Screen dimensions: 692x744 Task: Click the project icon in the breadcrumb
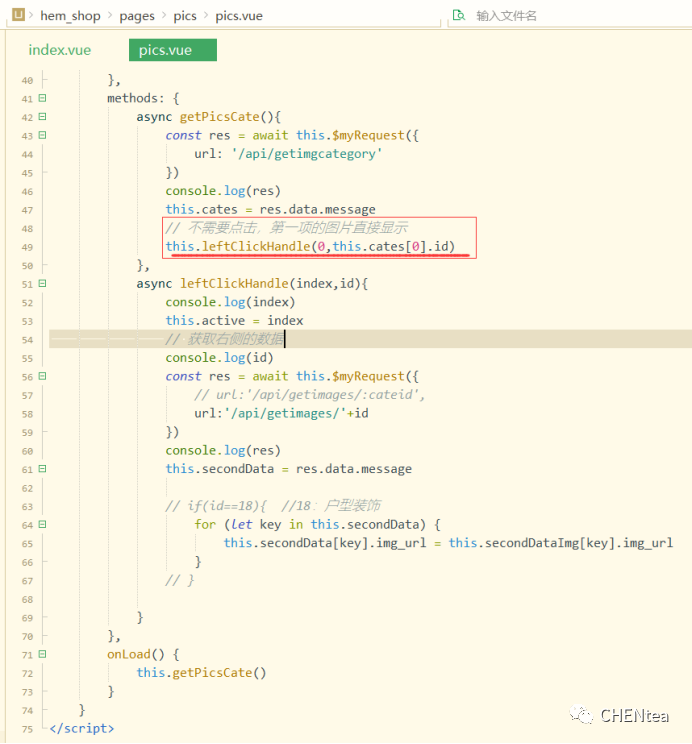click(x=19, y=16)
